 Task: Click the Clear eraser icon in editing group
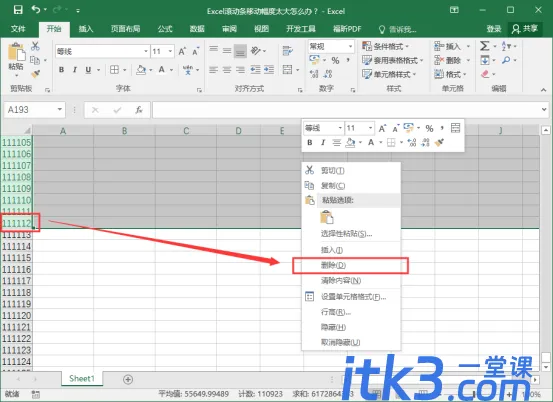coord(485,74)
